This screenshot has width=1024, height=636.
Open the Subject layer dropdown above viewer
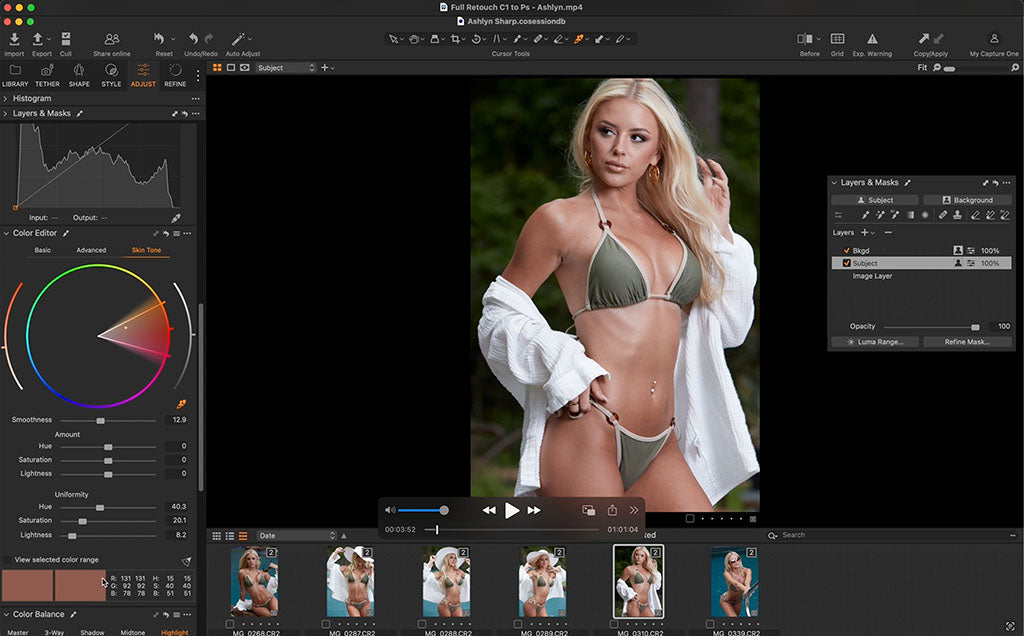tap(285, 68)
